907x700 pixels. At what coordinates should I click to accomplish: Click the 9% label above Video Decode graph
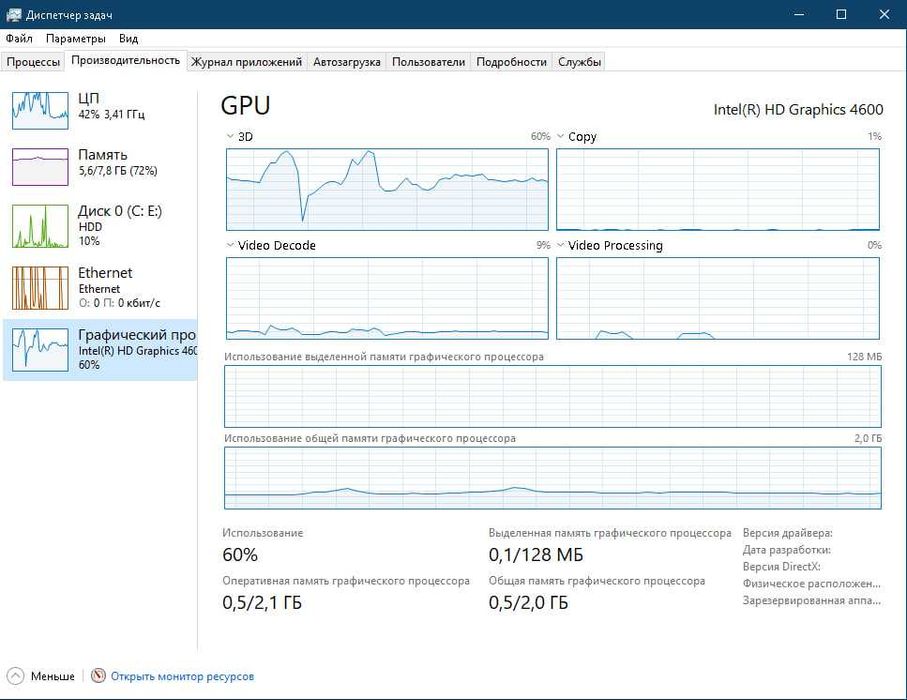(x=543, y=245)
